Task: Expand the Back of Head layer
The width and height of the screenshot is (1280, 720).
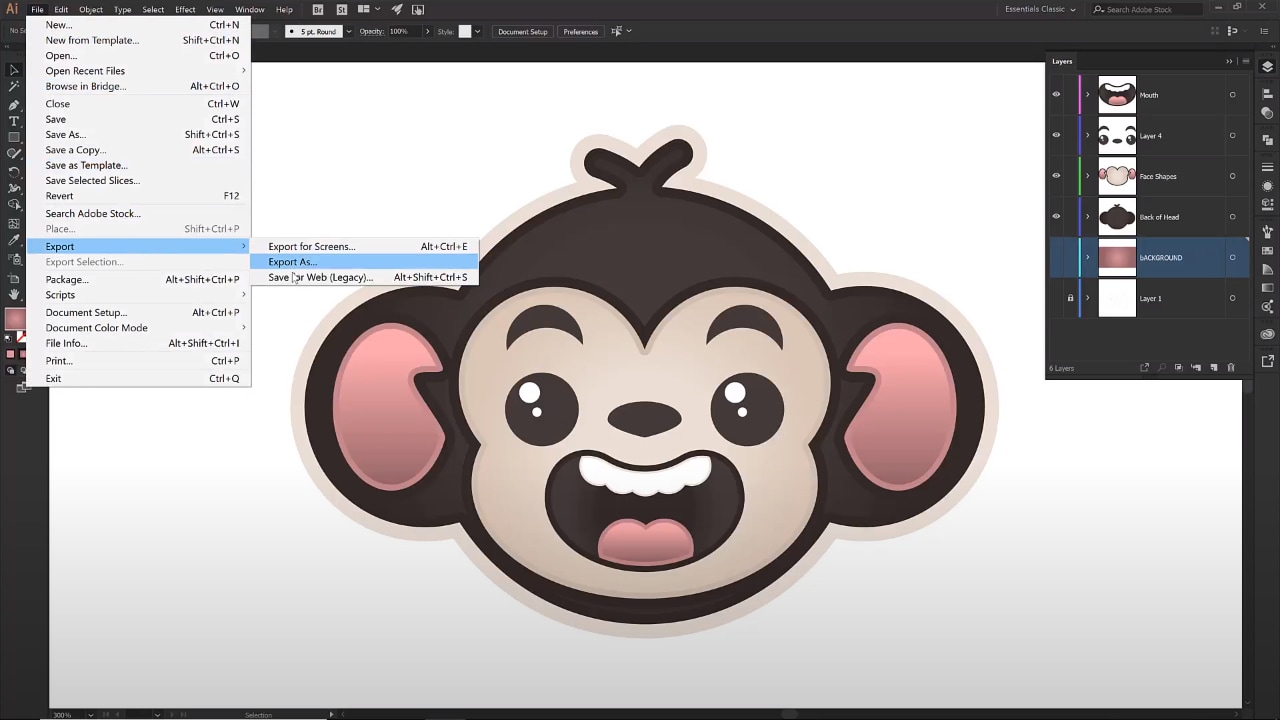Action: 1088,216
